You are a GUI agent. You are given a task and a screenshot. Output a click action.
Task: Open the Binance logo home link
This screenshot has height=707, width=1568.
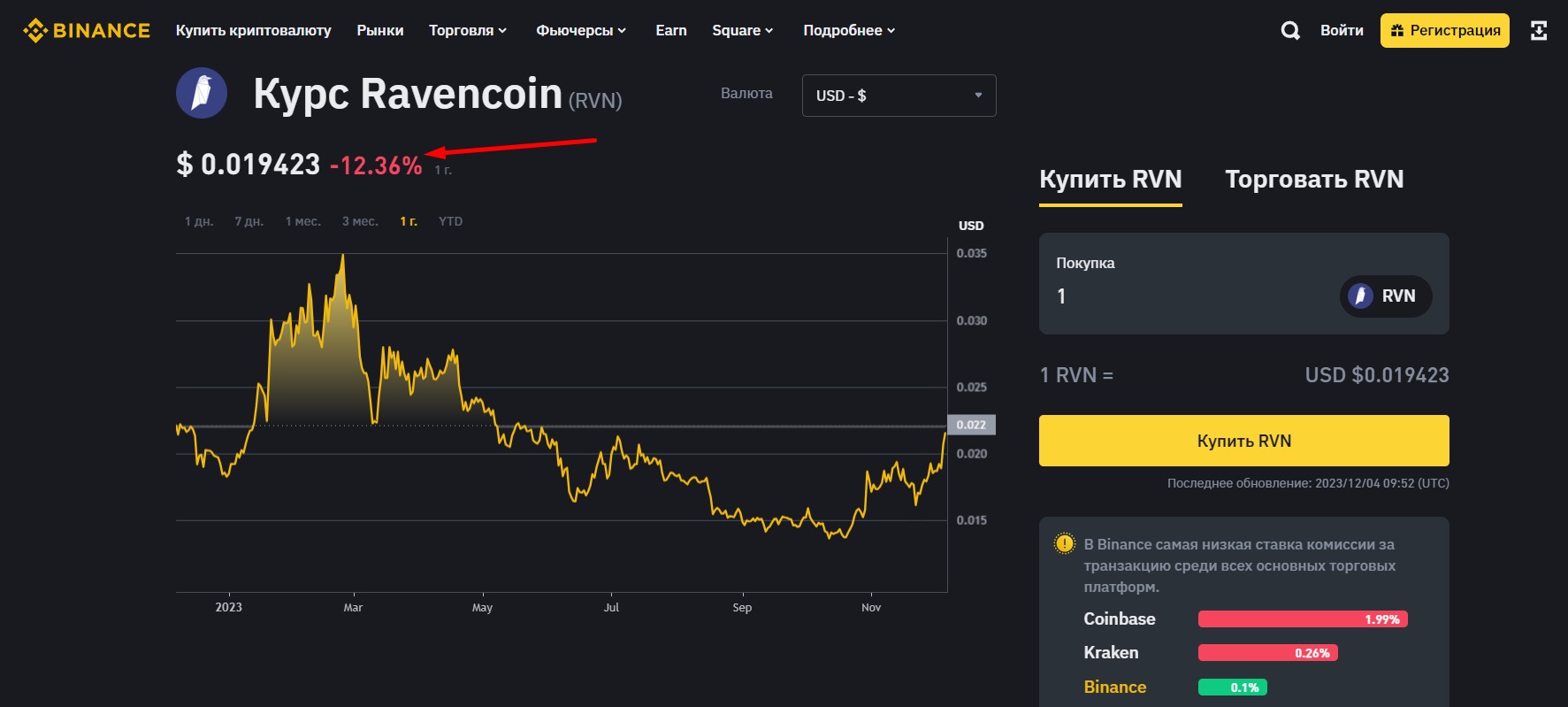click(87, 30)
